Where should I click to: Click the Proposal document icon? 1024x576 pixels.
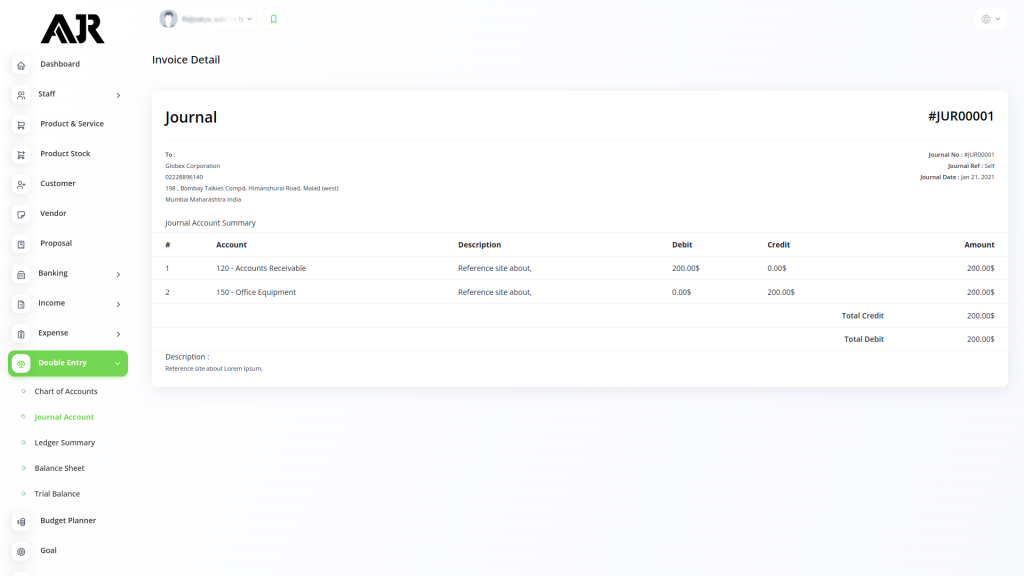pyautogui.click(x=21, y=244)
